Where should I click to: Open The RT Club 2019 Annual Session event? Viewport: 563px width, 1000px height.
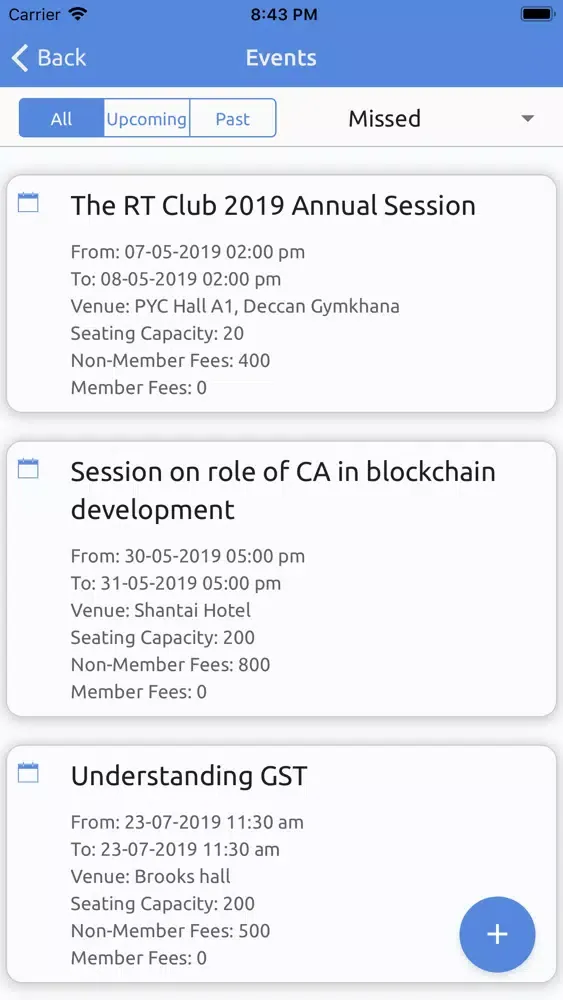click(x=273, y=206)
